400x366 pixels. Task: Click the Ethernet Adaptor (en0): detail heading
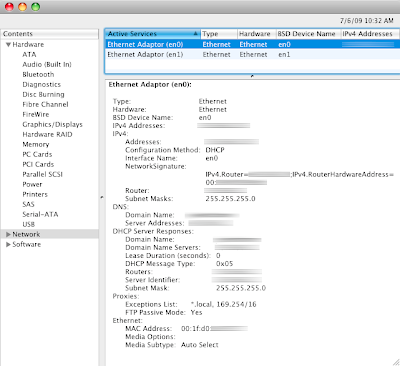point(150,85)
